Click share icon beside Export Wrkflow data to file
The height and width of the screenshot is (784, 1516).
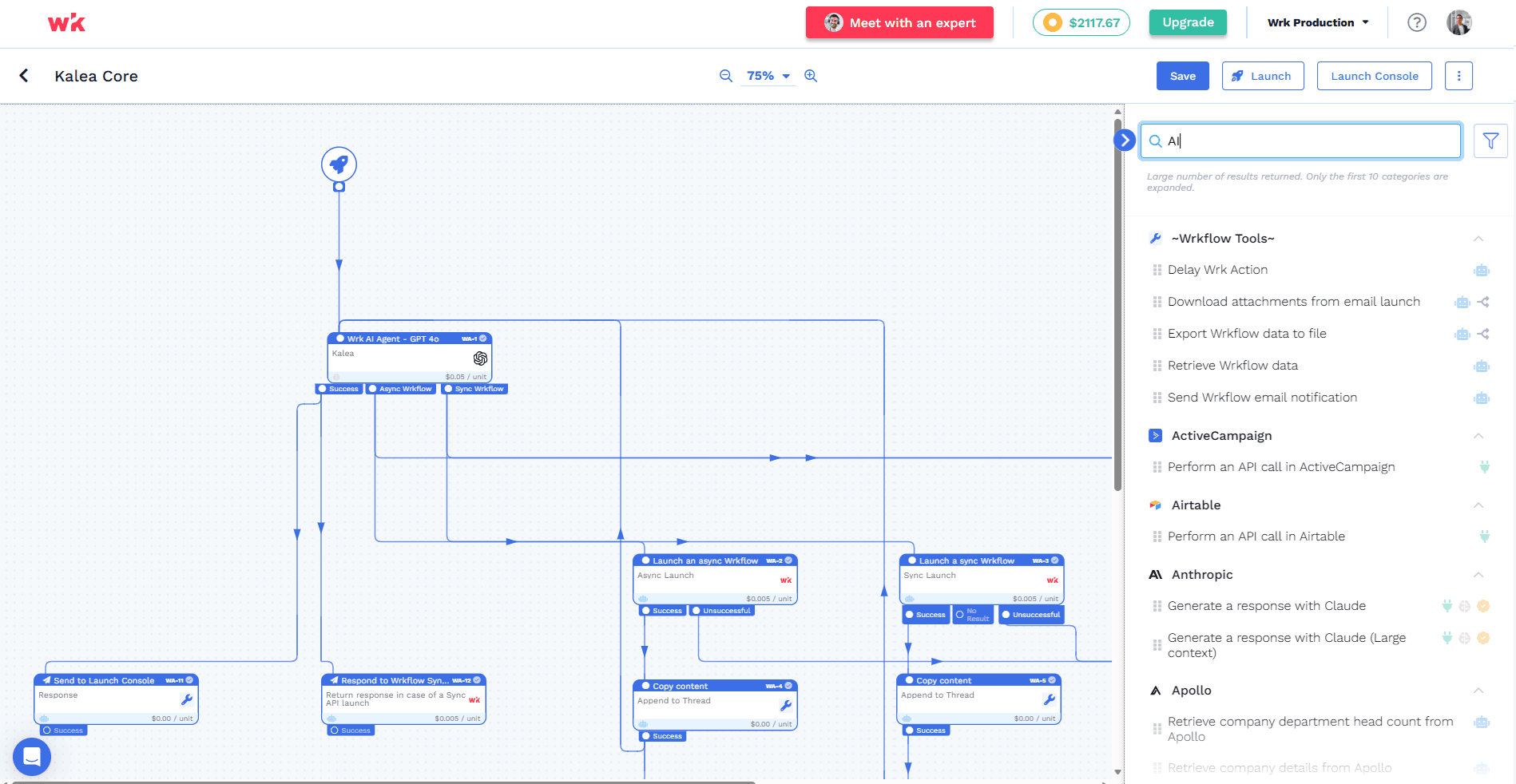(1483, 334)
